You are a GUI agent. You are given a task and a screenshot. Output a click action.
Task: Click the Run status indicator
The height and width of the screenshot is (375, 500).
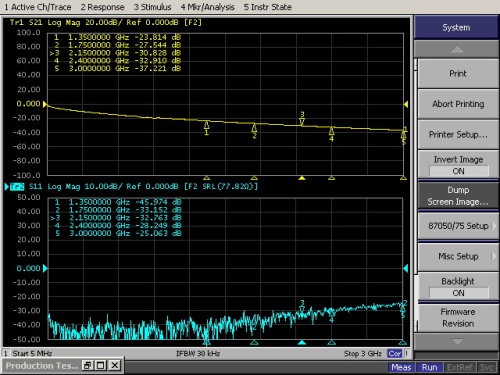coord(429,367)
